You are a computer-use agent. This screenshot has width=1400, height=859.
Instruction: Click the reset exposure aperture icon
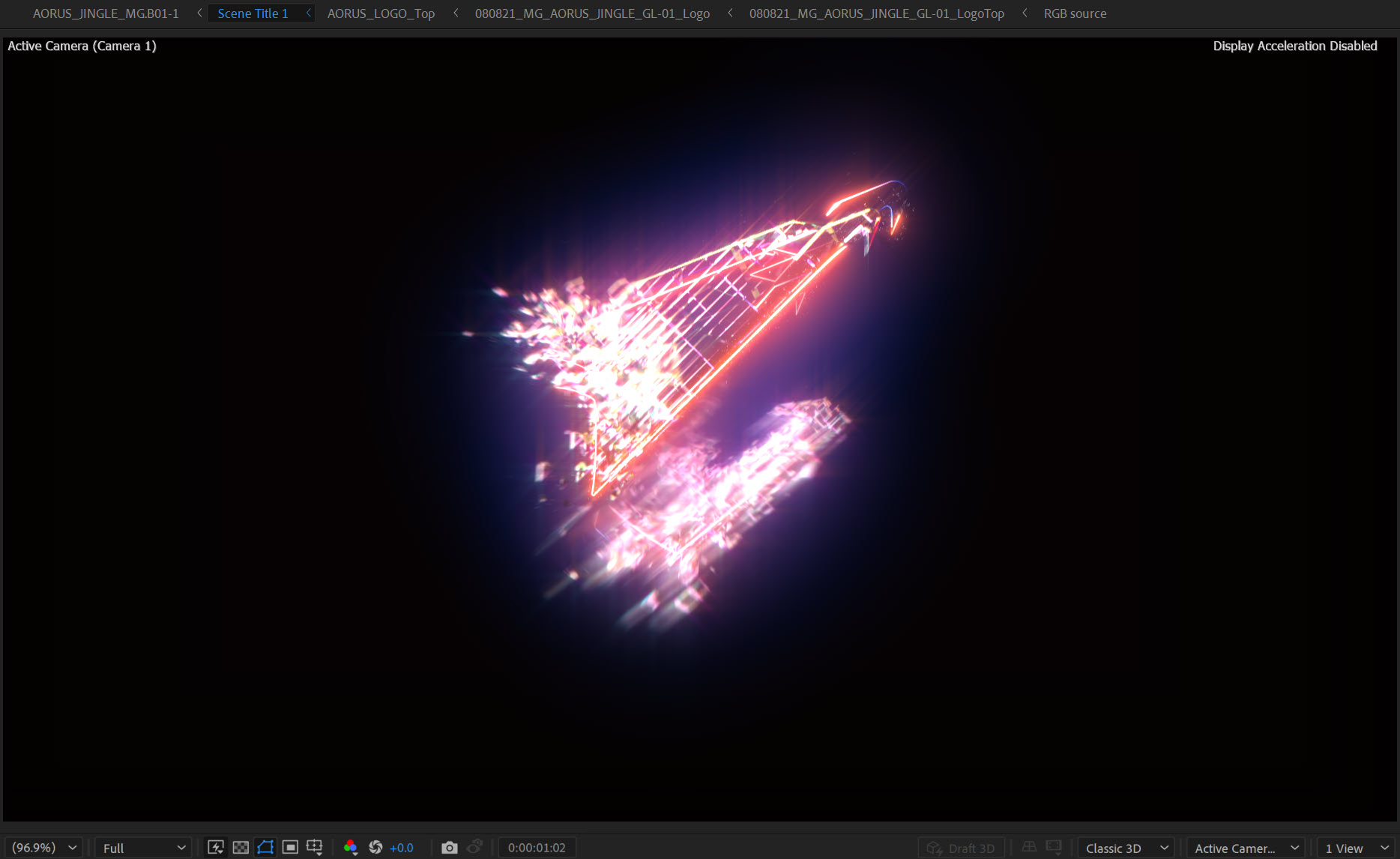tap(375, 848)
